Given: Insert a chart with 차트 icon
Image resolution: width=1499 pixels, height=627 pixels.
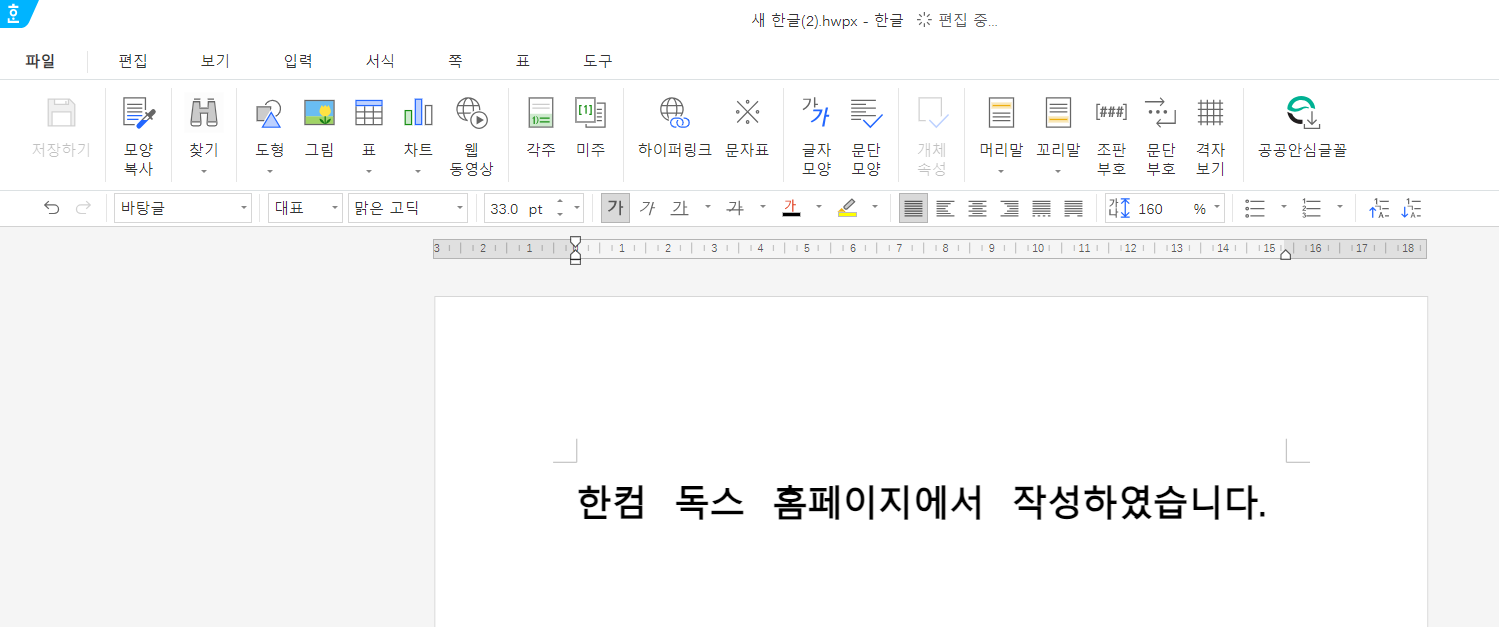Looking at the screenshot, I should pos(418,125).
